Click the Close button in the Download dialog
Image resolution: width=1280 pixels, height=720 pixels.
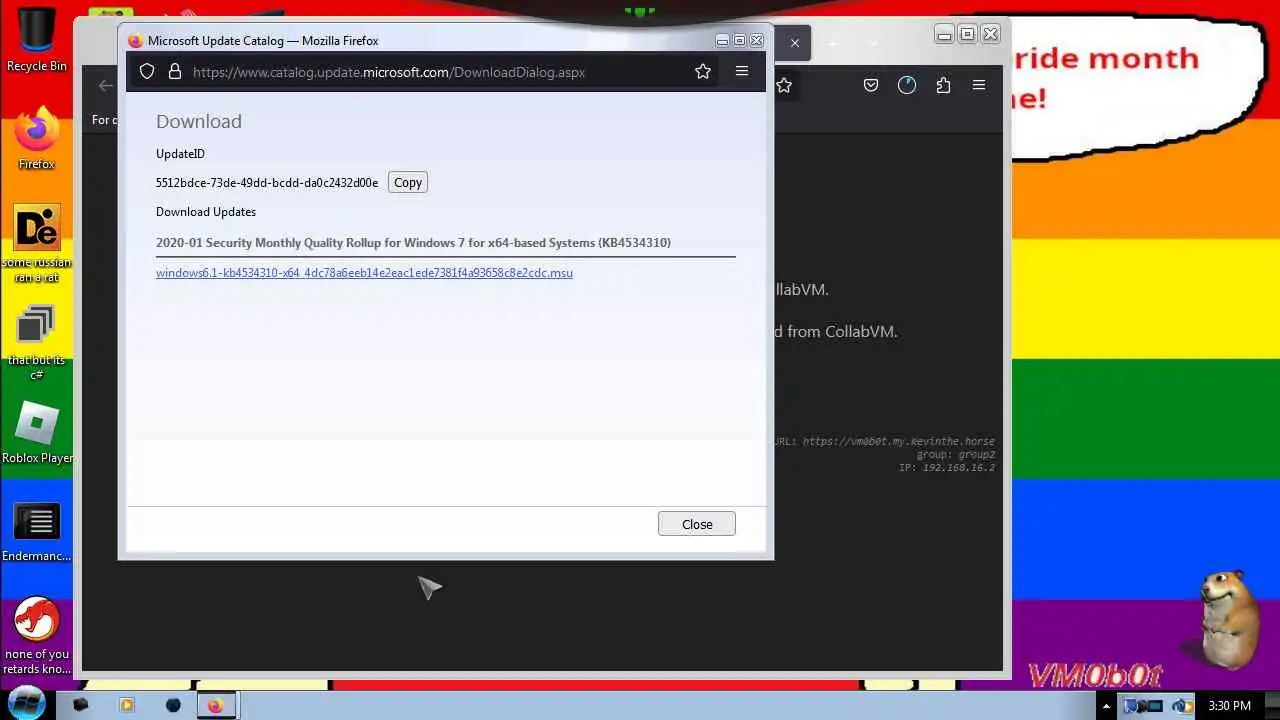697,524
